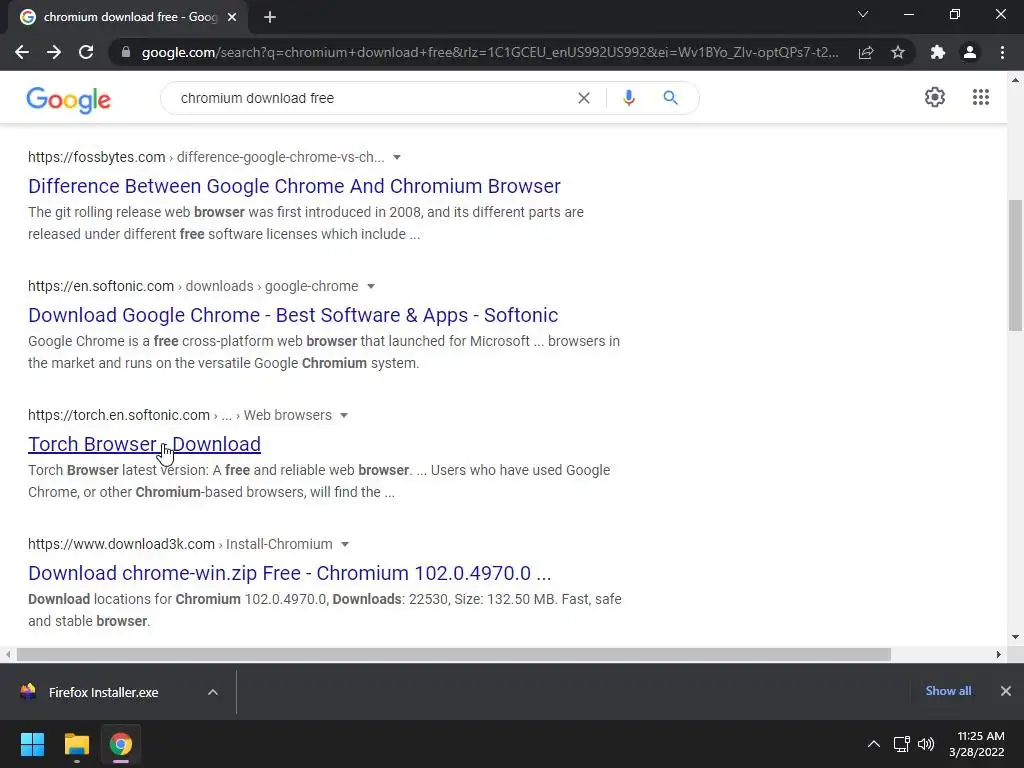Click the horizontal scrollbar left arrow

pyautogui.click(x=8, y=654)
